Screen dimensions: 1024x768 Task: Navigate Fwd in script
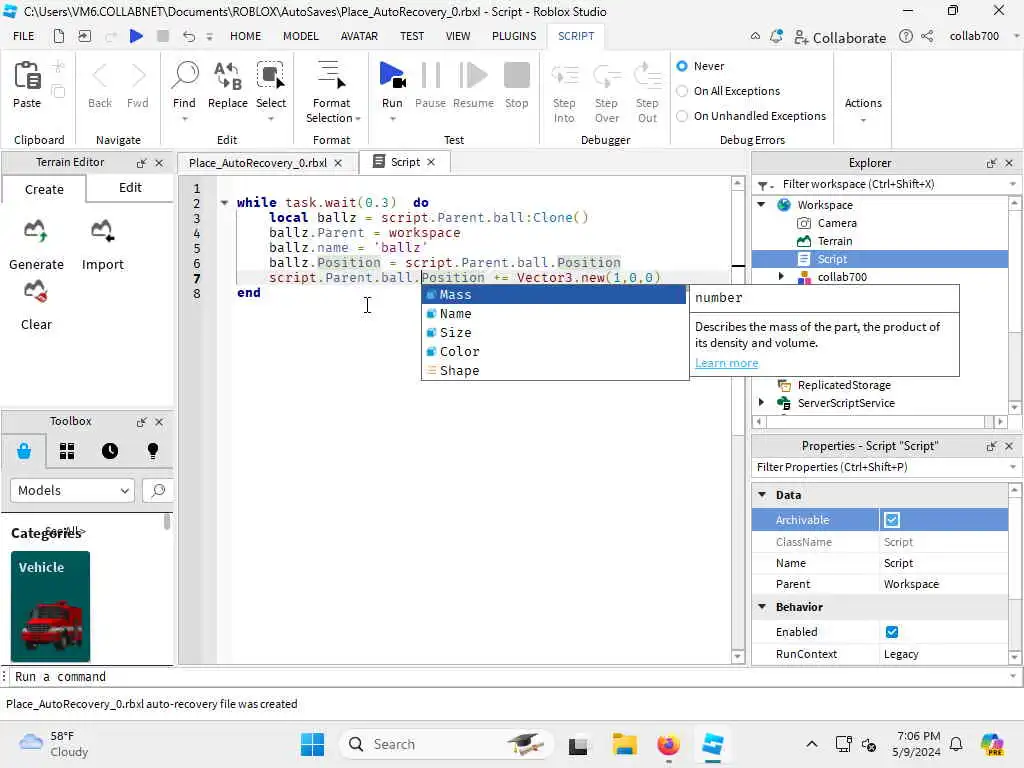[x=138, y=76]
